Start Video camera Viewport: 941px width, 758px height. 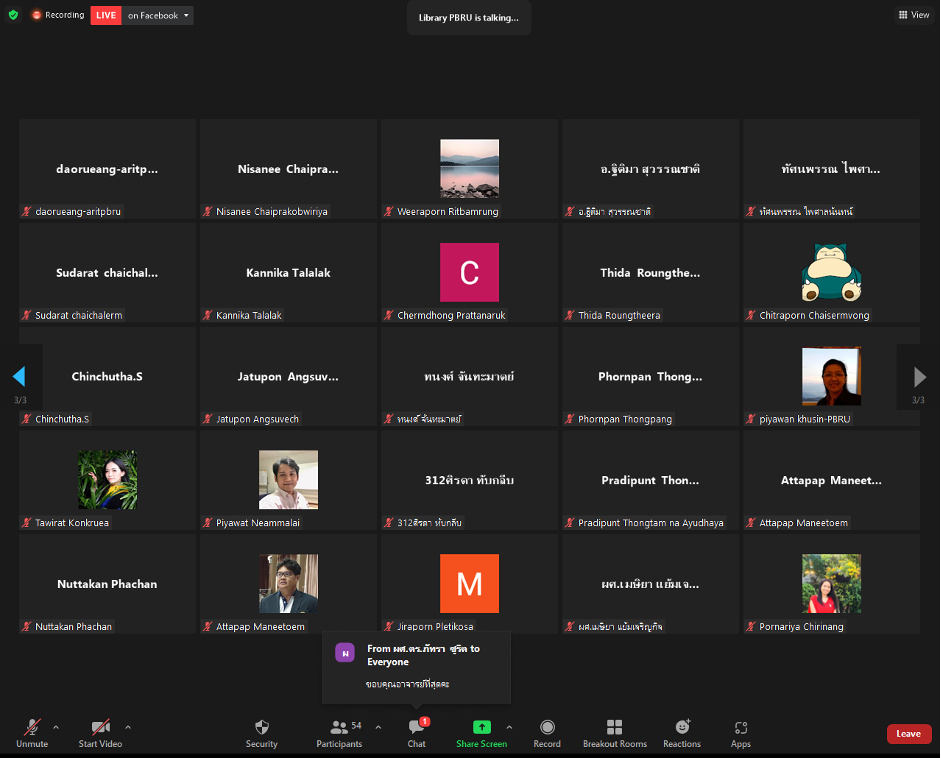pos(100,732)
